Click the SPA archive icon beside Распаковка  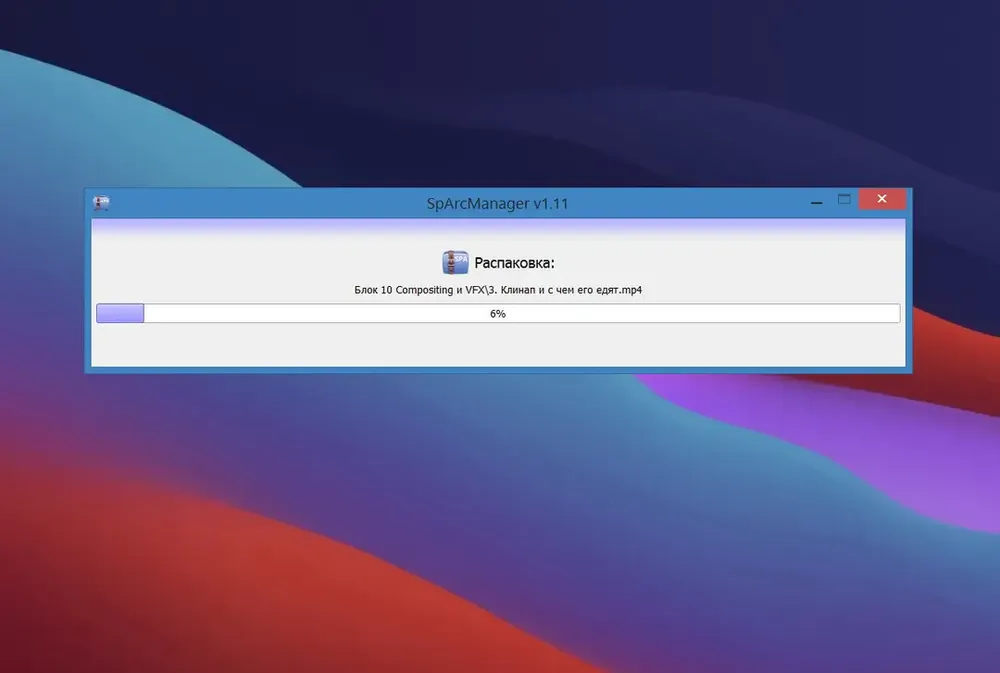click(455, 262)
